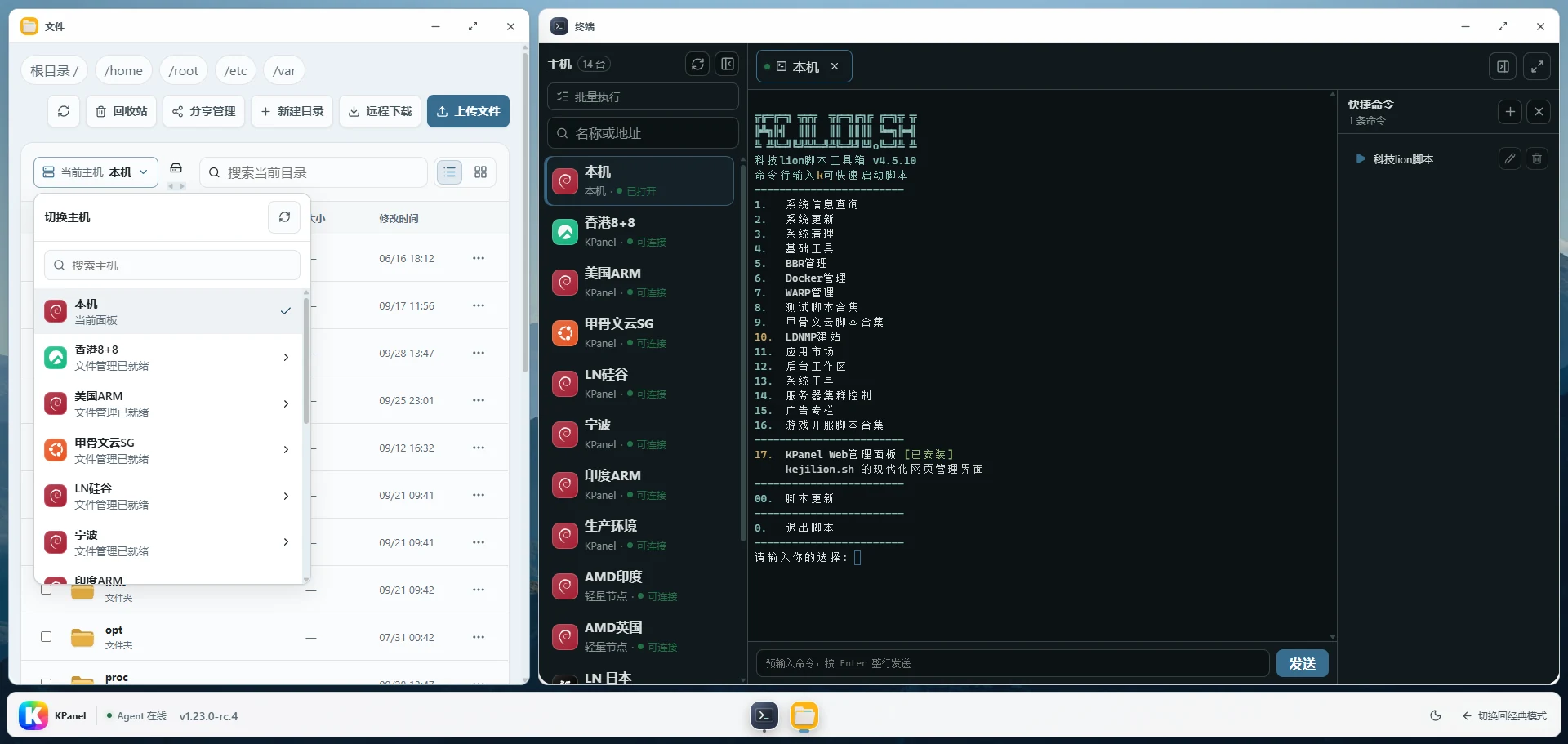Viewport: 1568px width, 744px height.
Task: Click the 上传文件 upload button
Action: coord(468,111)
